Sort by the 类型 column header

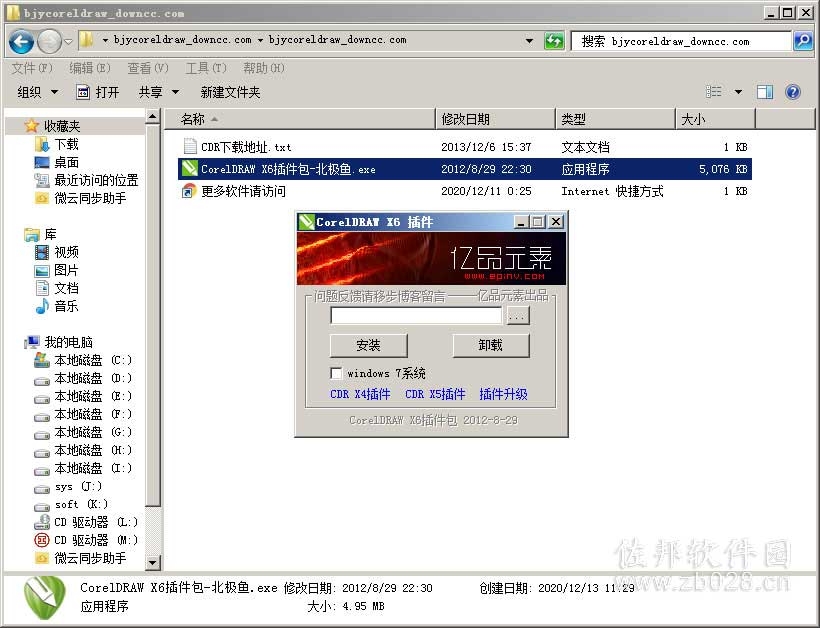(x=615, y=119)
